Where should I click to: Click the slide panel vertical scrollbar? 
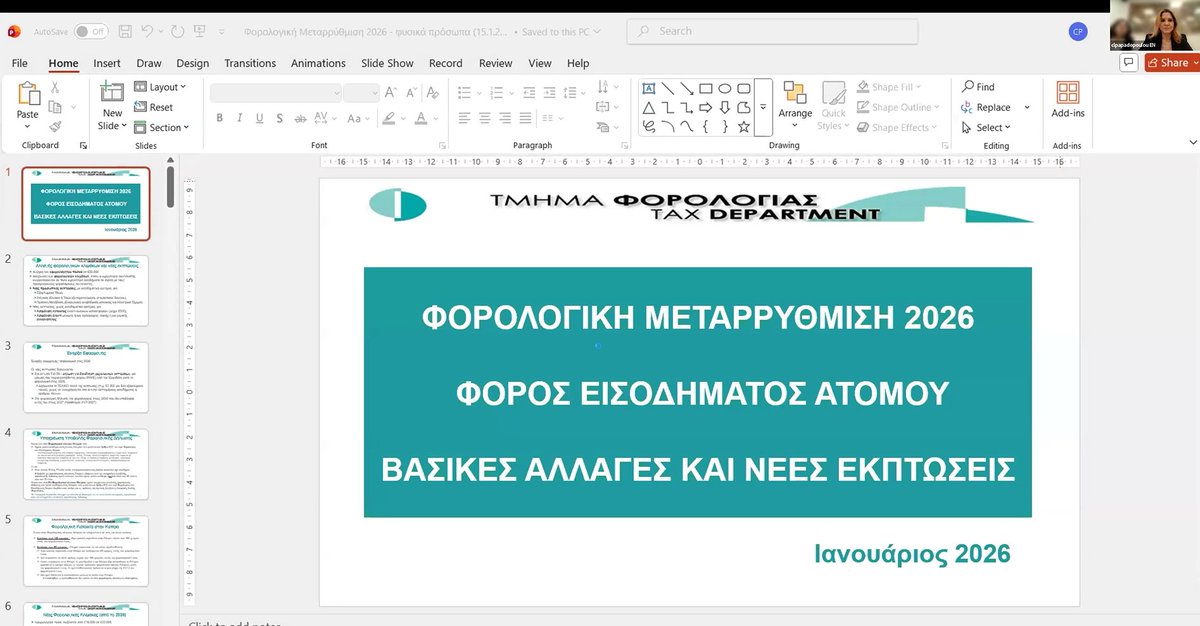(x=170, y=186)
